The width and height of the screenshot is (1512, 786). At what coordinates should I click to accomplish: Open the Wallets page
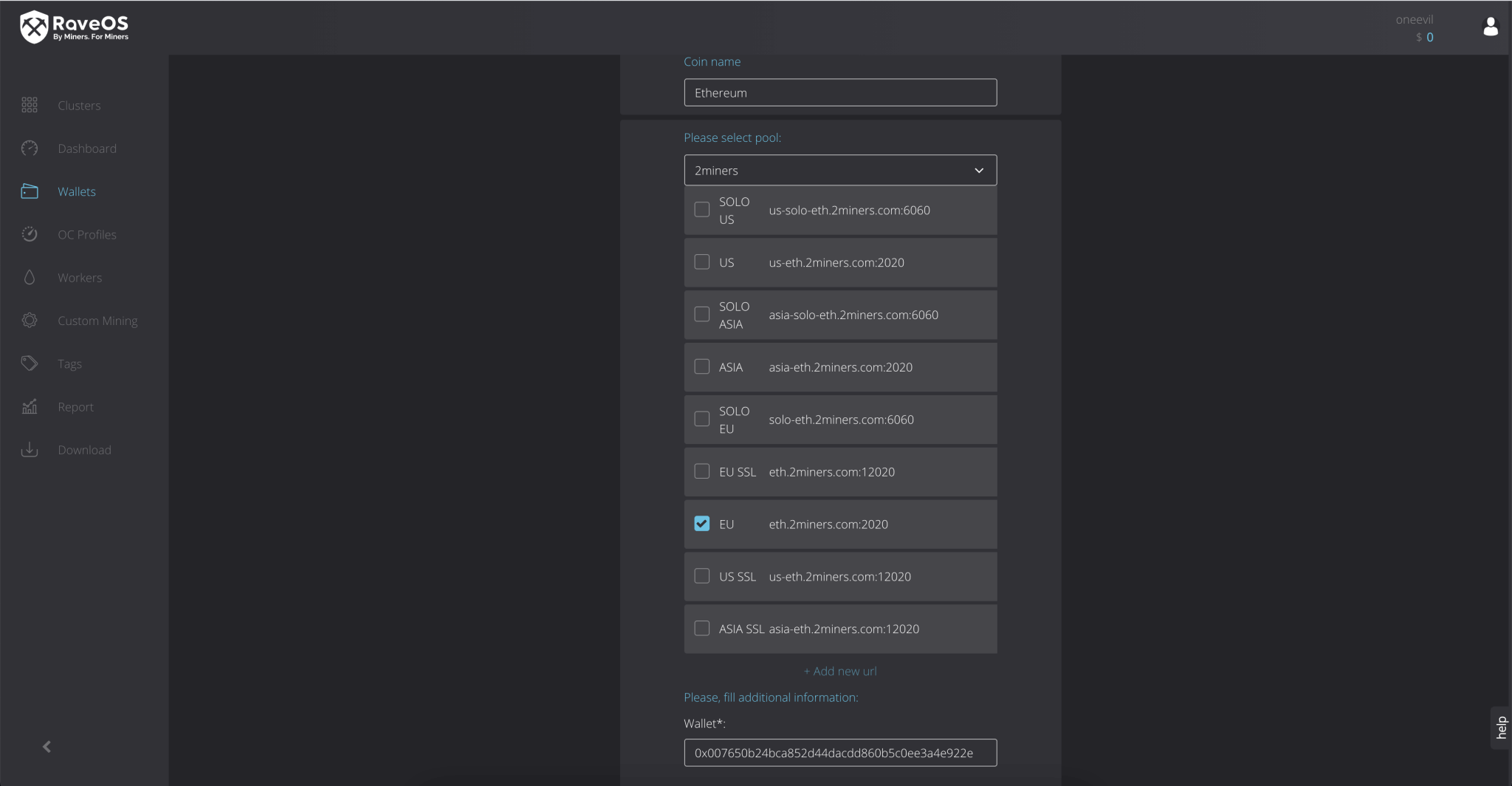pos(77,191)
